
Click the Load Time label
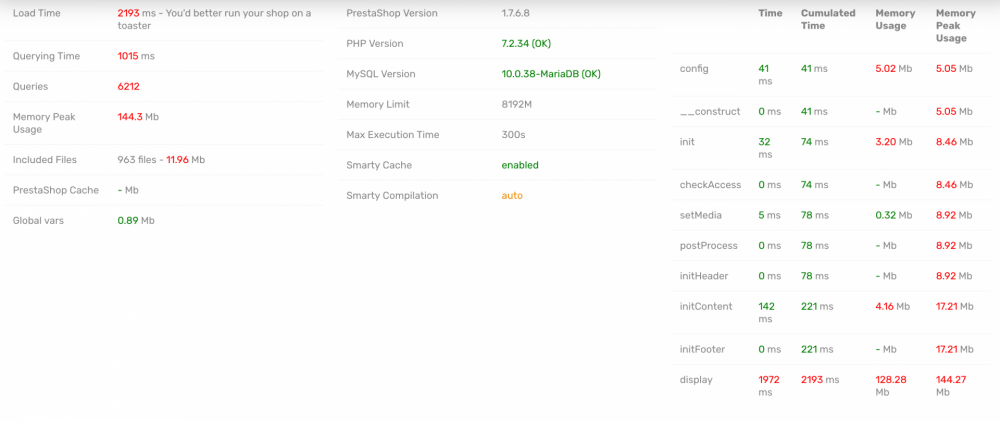[x=36, y=13]
